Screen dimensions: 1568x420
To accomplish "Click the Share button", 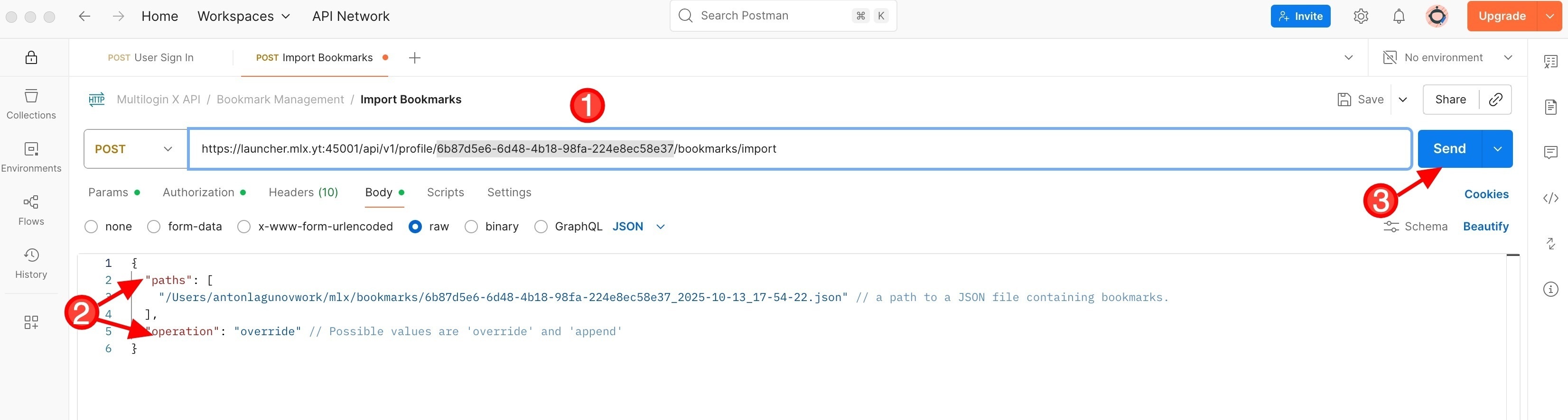I will tap(1450, 100).
